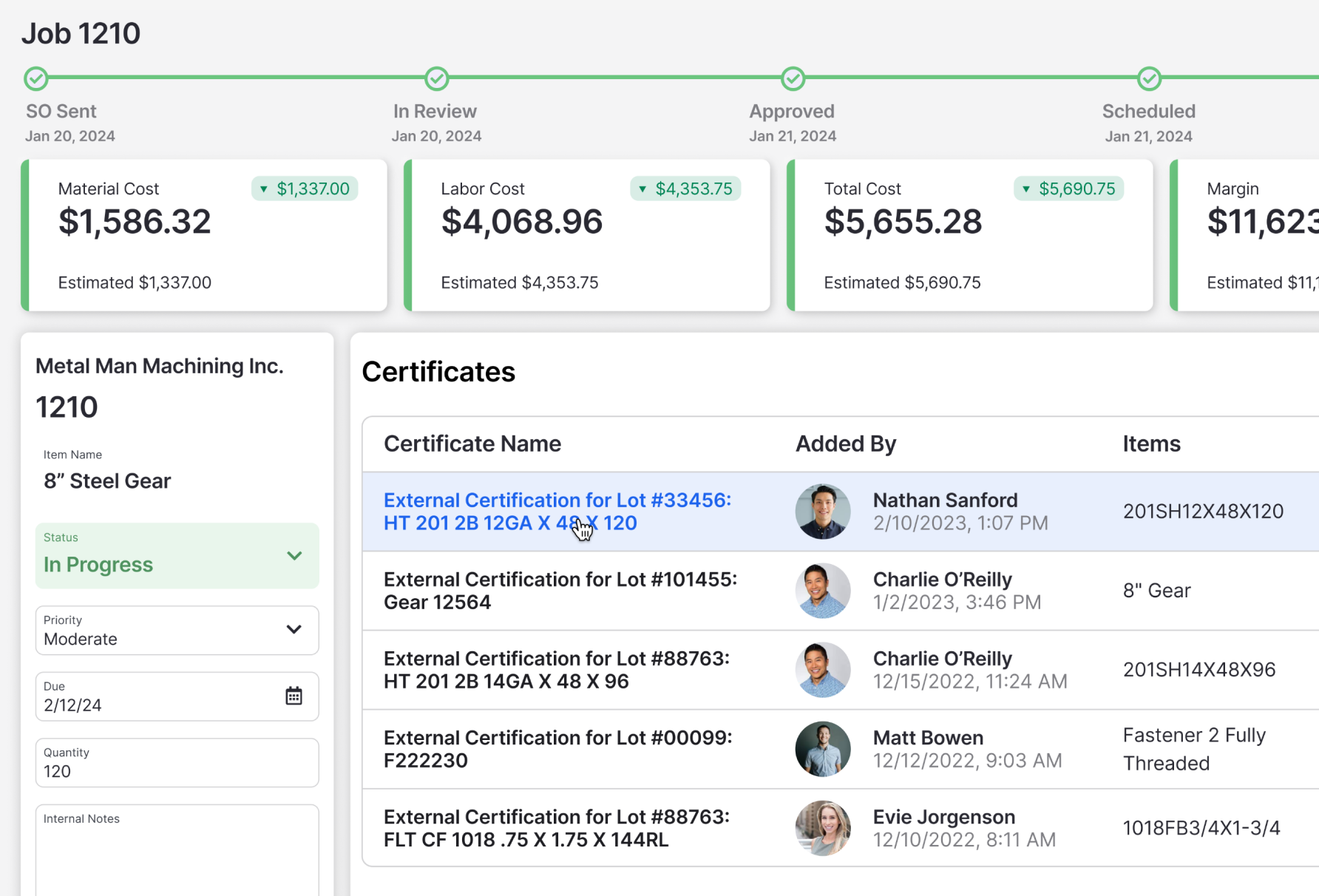Click Charlie O'Reilly's avatar in Lot #88763 HT row
This screenshot has width=1319, height=896.
click(823, 670)
